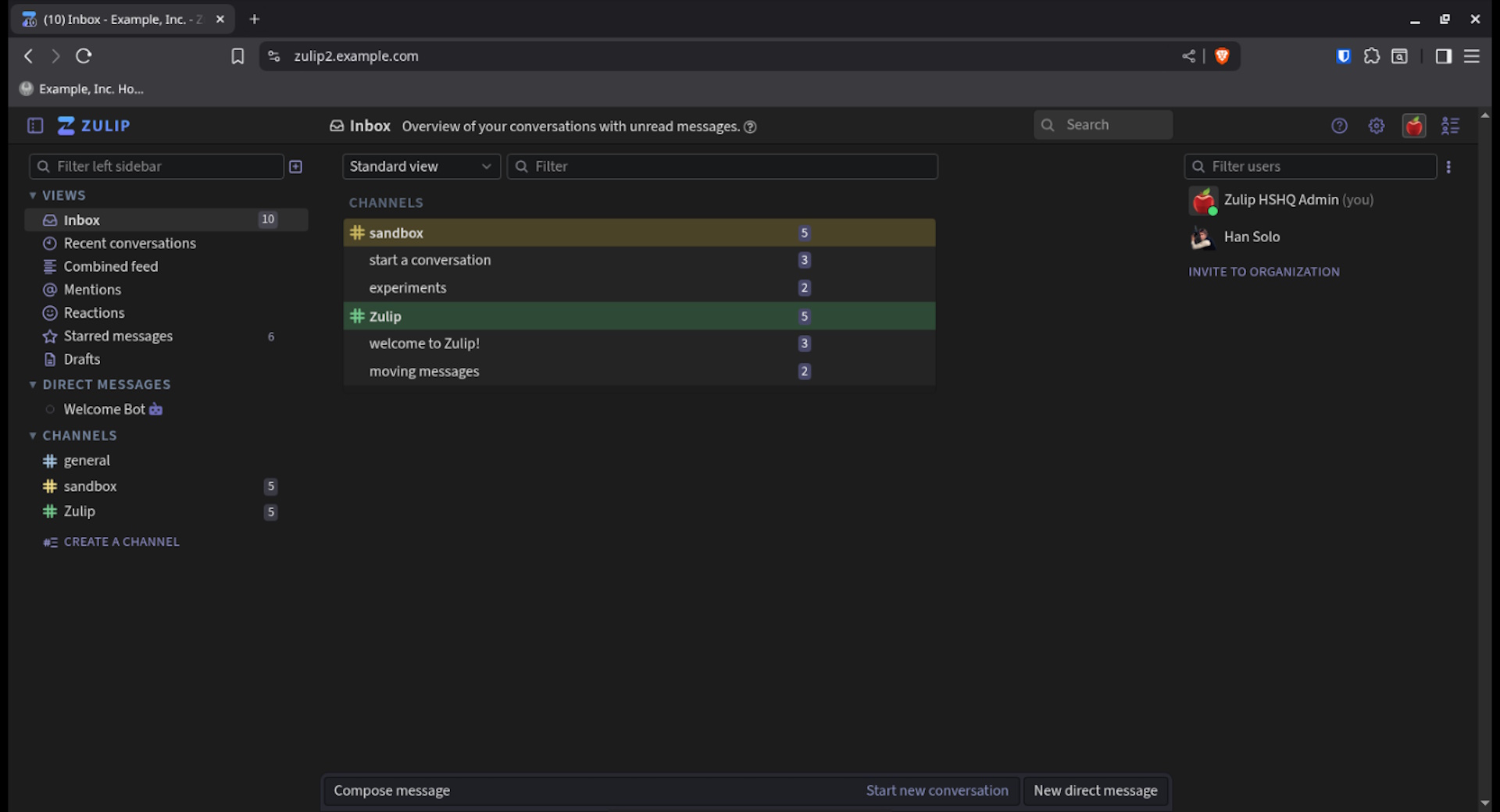Click the add icon beside left sidebar filter
This screenshot has width=1500, height=812.
(x=296, y=166)
